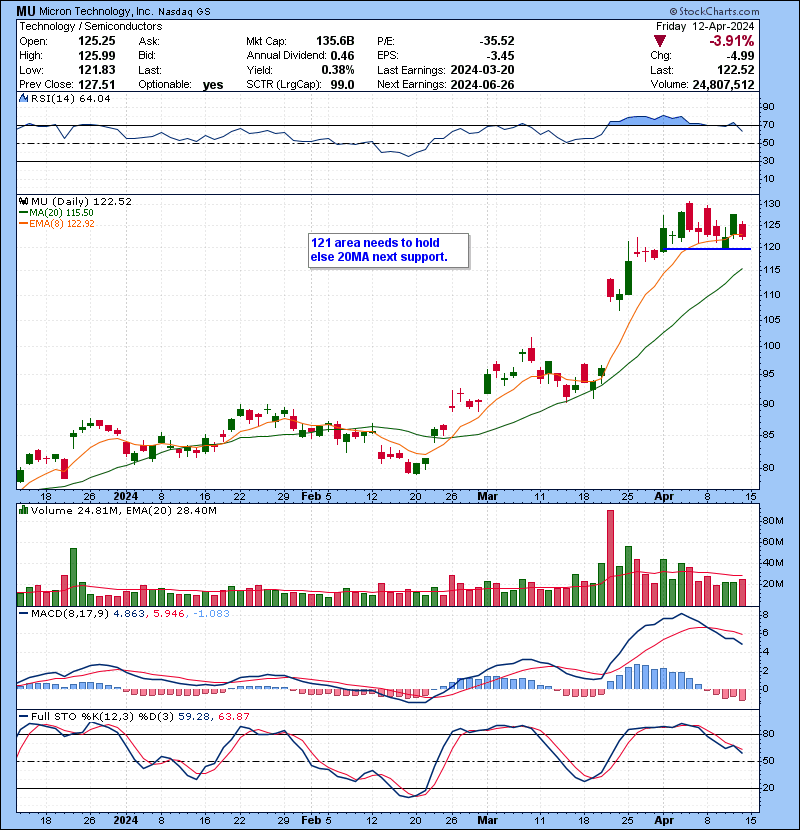Click the volume bars icon beside Volume label
Image resolution: width=800 pixels, height=830 pixels.
[x=23, y=510]
